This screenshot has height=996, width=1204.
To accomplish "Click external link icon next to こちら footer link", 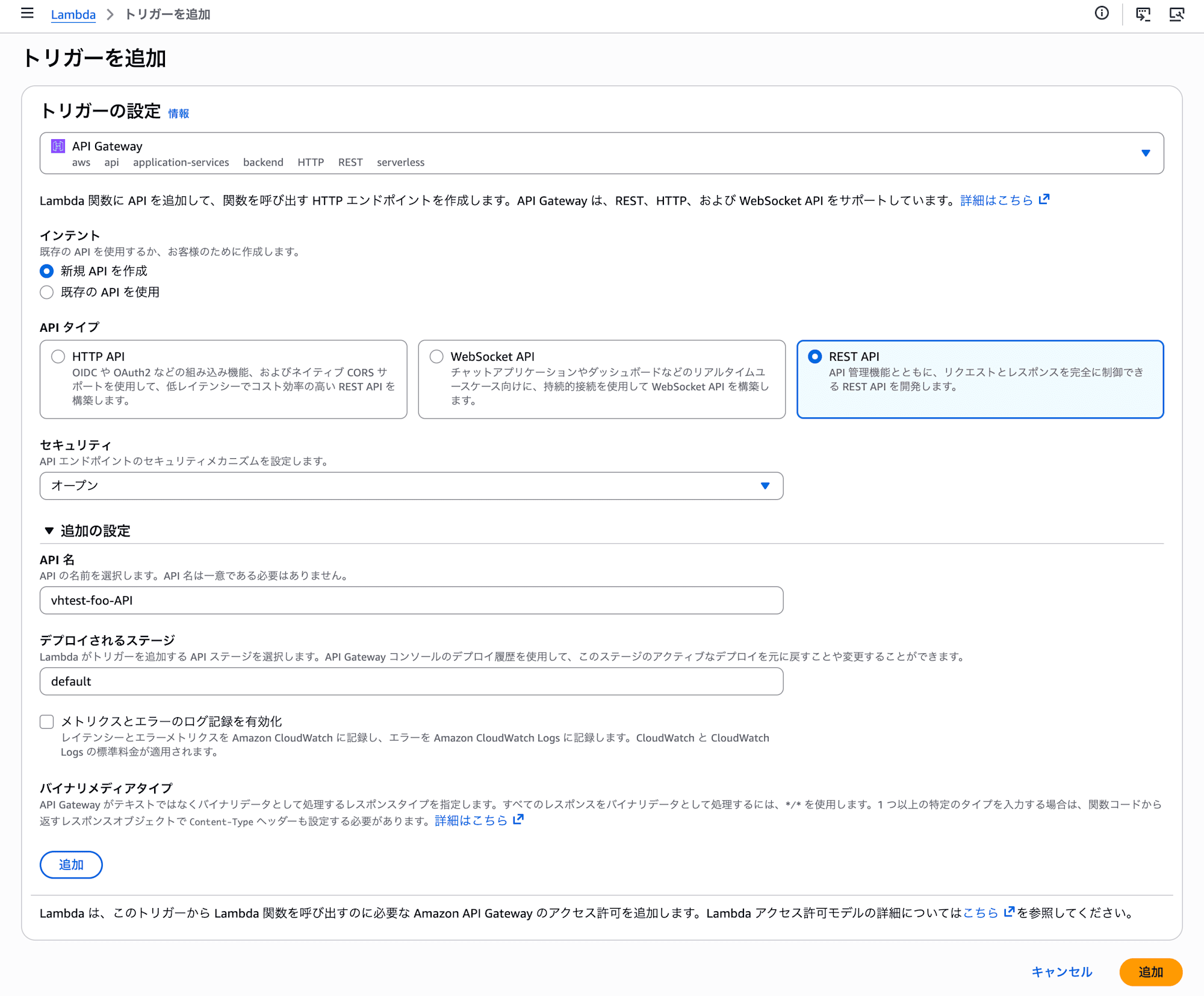I will point(1010,912).
